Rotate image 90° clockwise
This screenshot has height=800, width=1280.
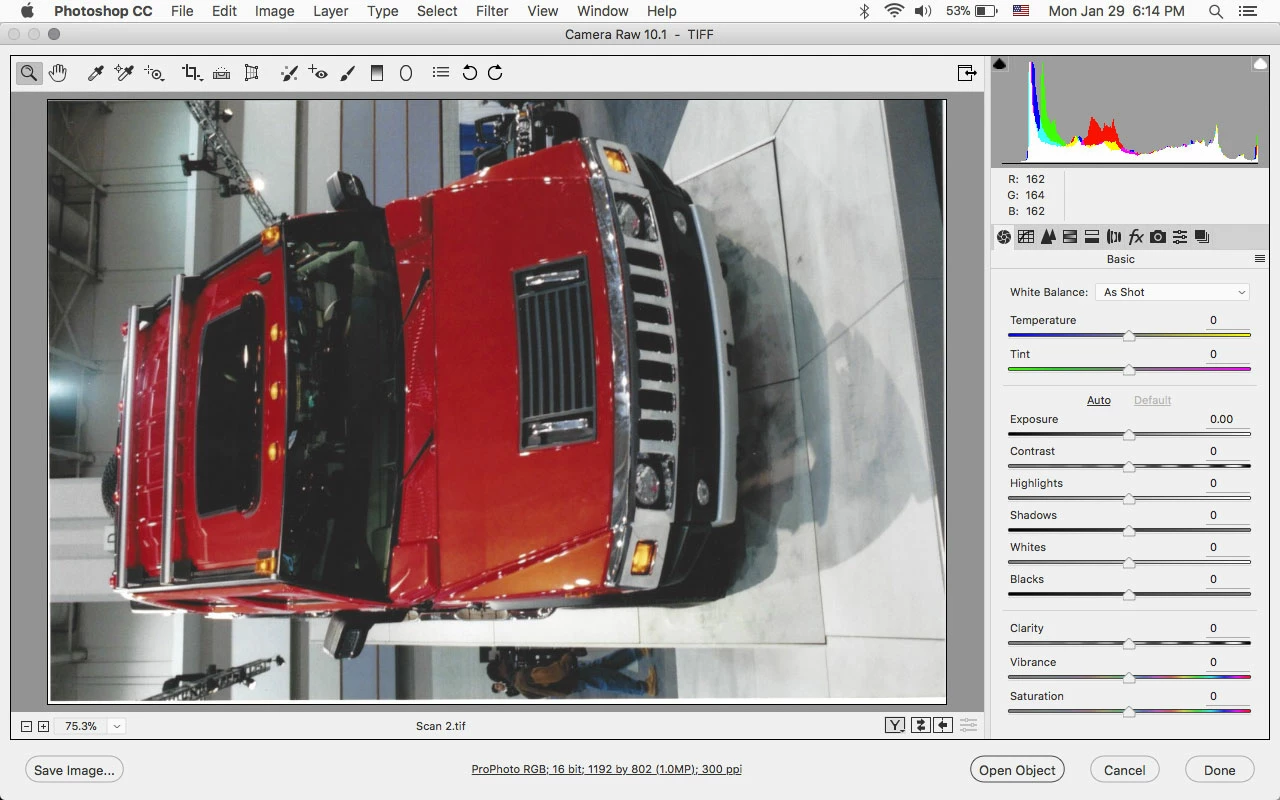[495, 73]
